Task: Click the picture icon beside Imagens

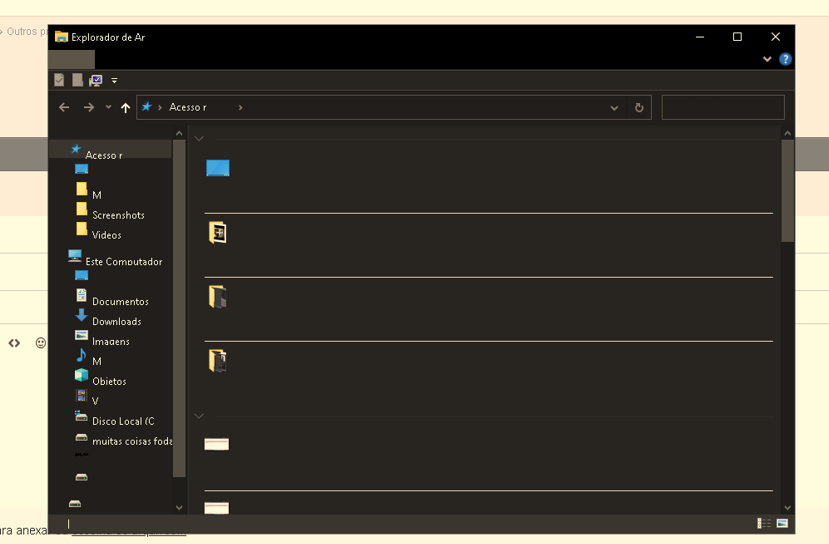Action: pyautogui.click(x=81, y=335)
